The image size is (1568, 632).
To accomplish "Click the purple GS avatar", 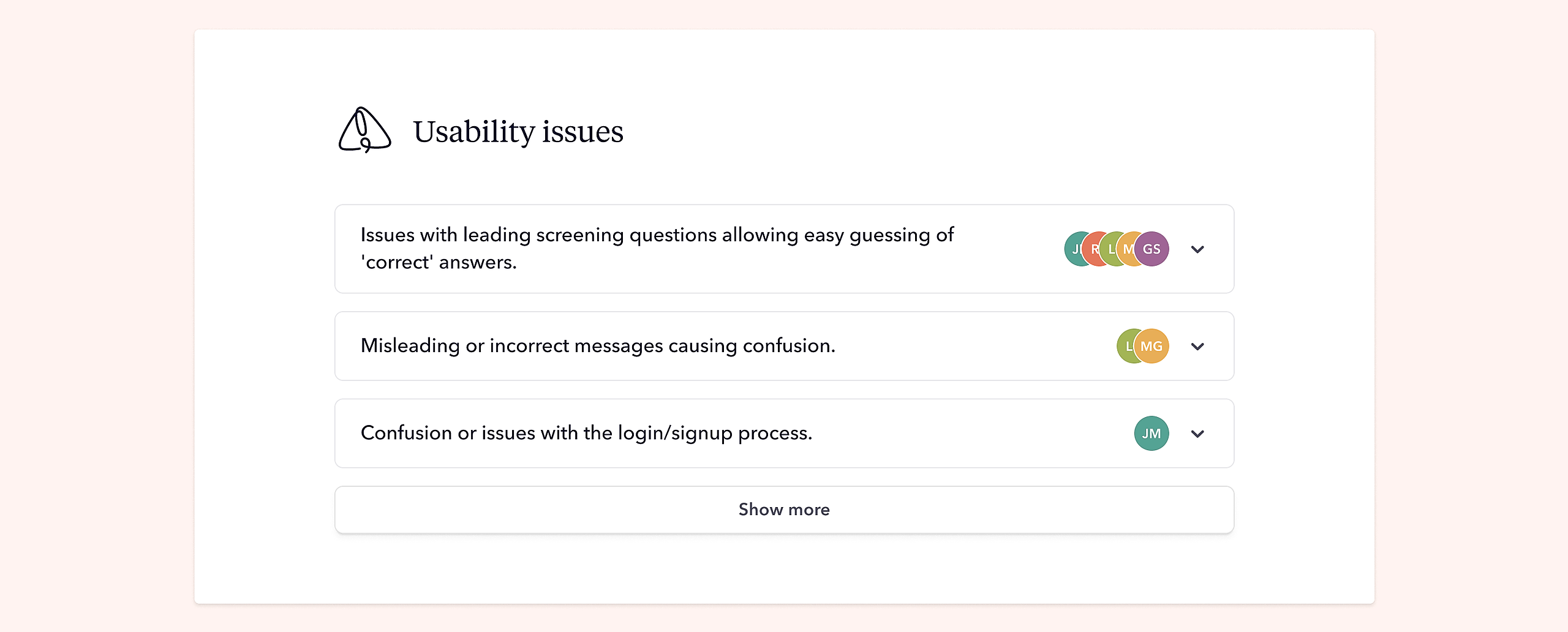I will [1153, 249].
